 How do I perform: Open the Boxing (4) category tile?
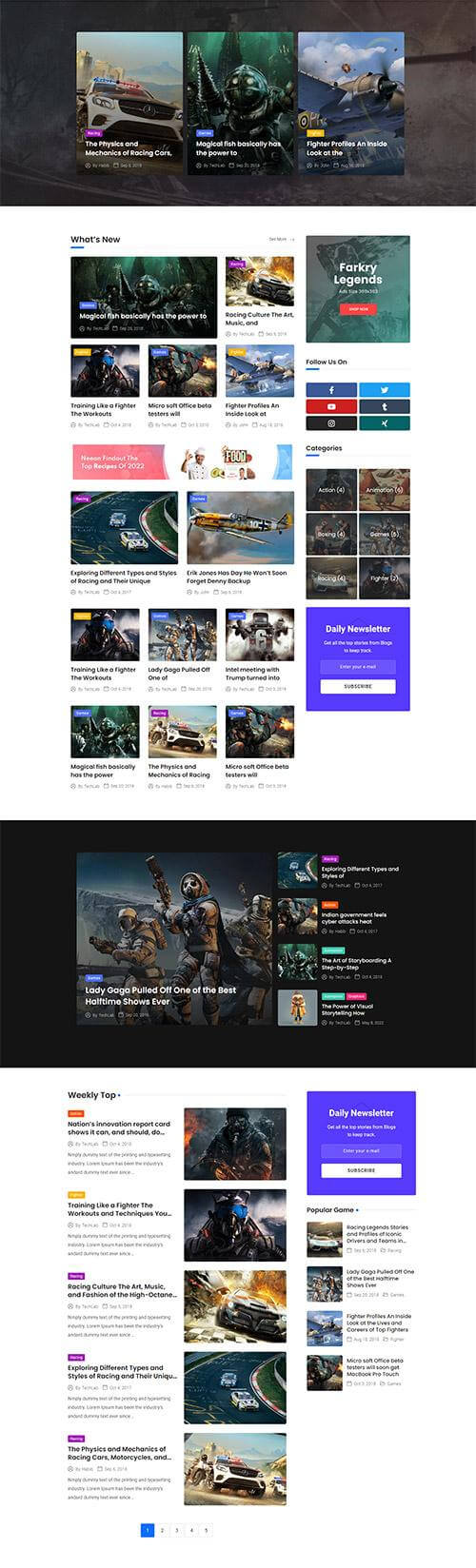(331, 534)
